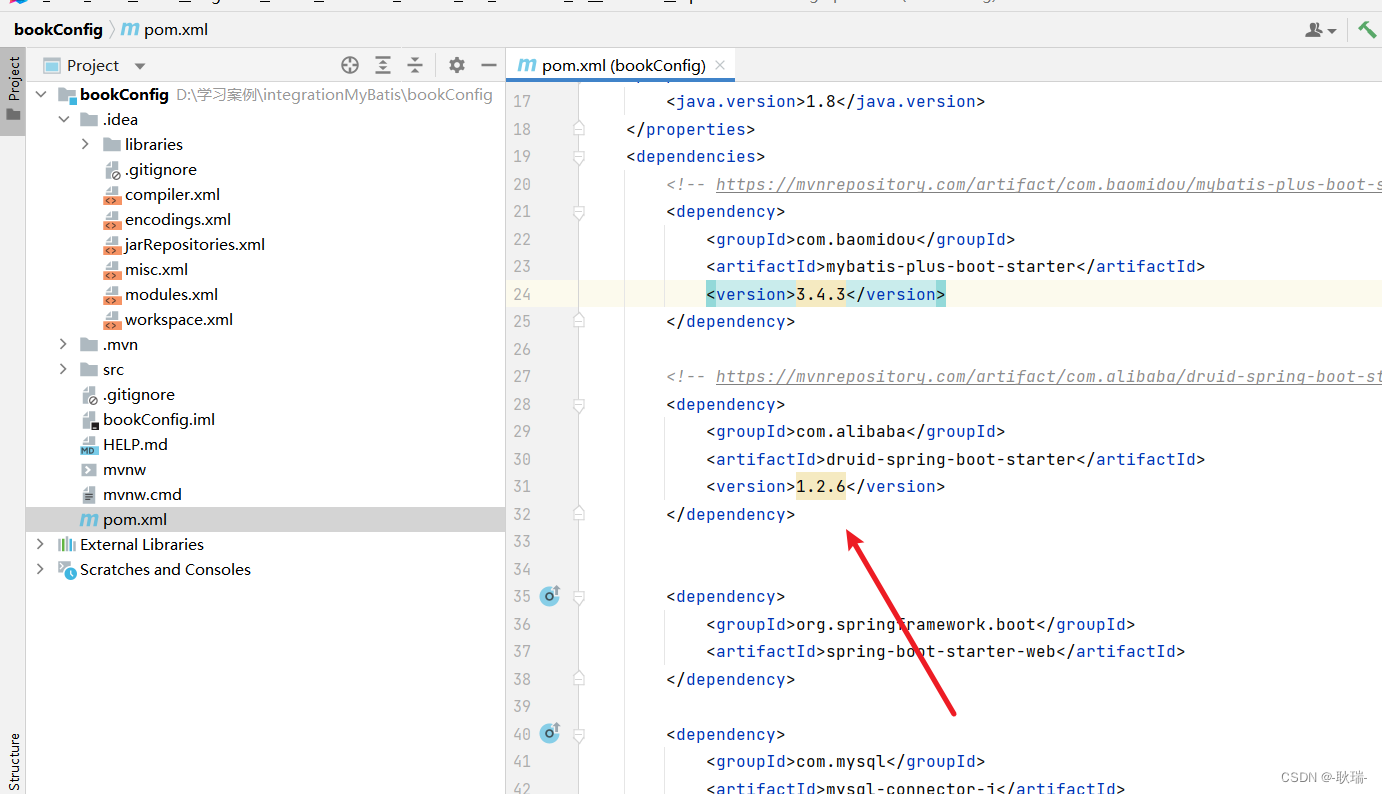Hide the Project panel with minus icon

coord(489,65)
